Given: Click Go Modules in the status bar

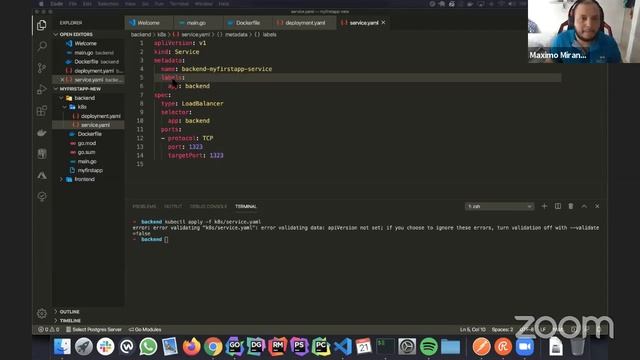Looking at the screenshot, I should [145, 329].
